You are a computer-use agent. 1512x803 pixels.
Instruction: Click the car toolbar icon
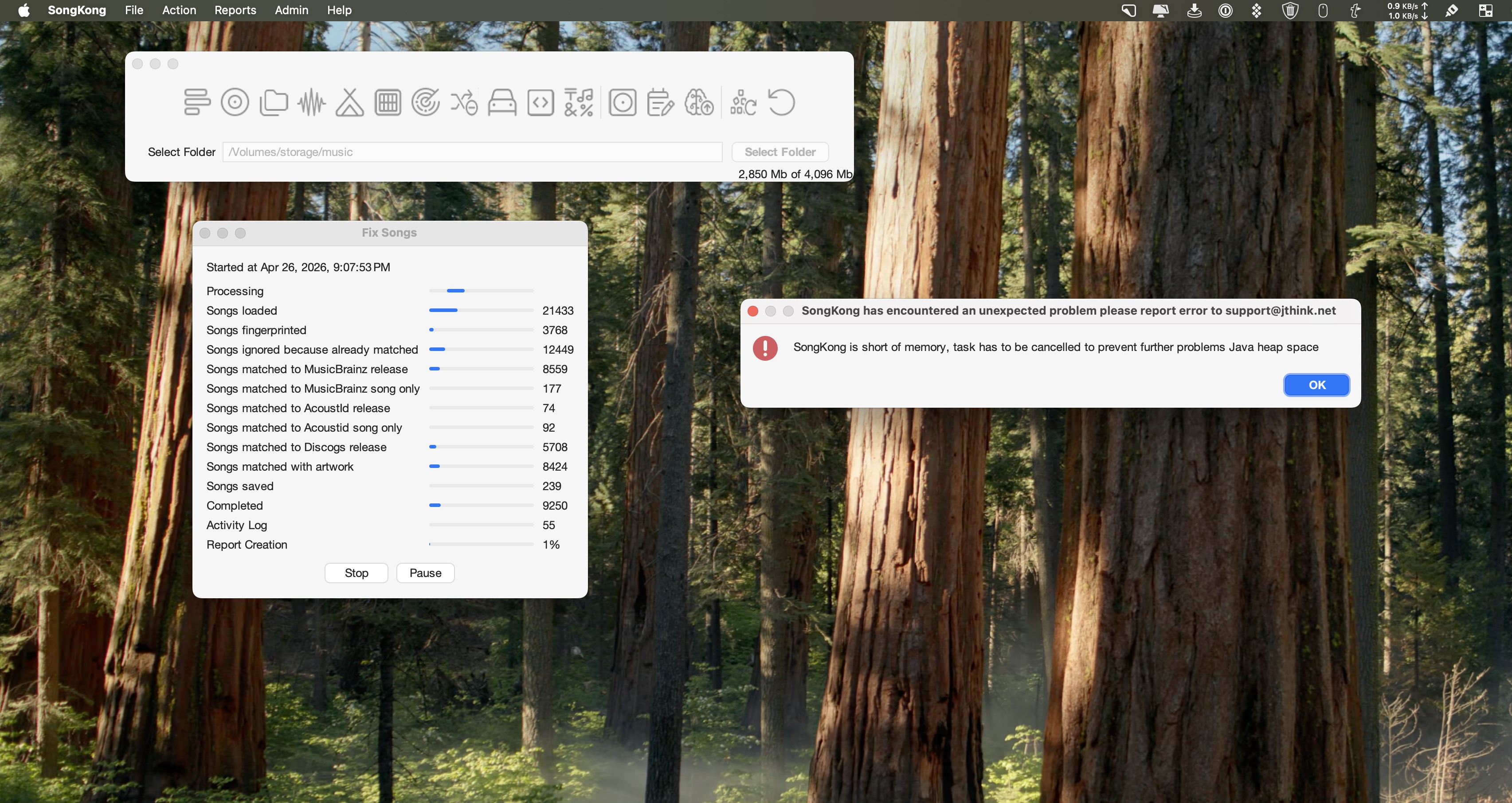(502, 103)
